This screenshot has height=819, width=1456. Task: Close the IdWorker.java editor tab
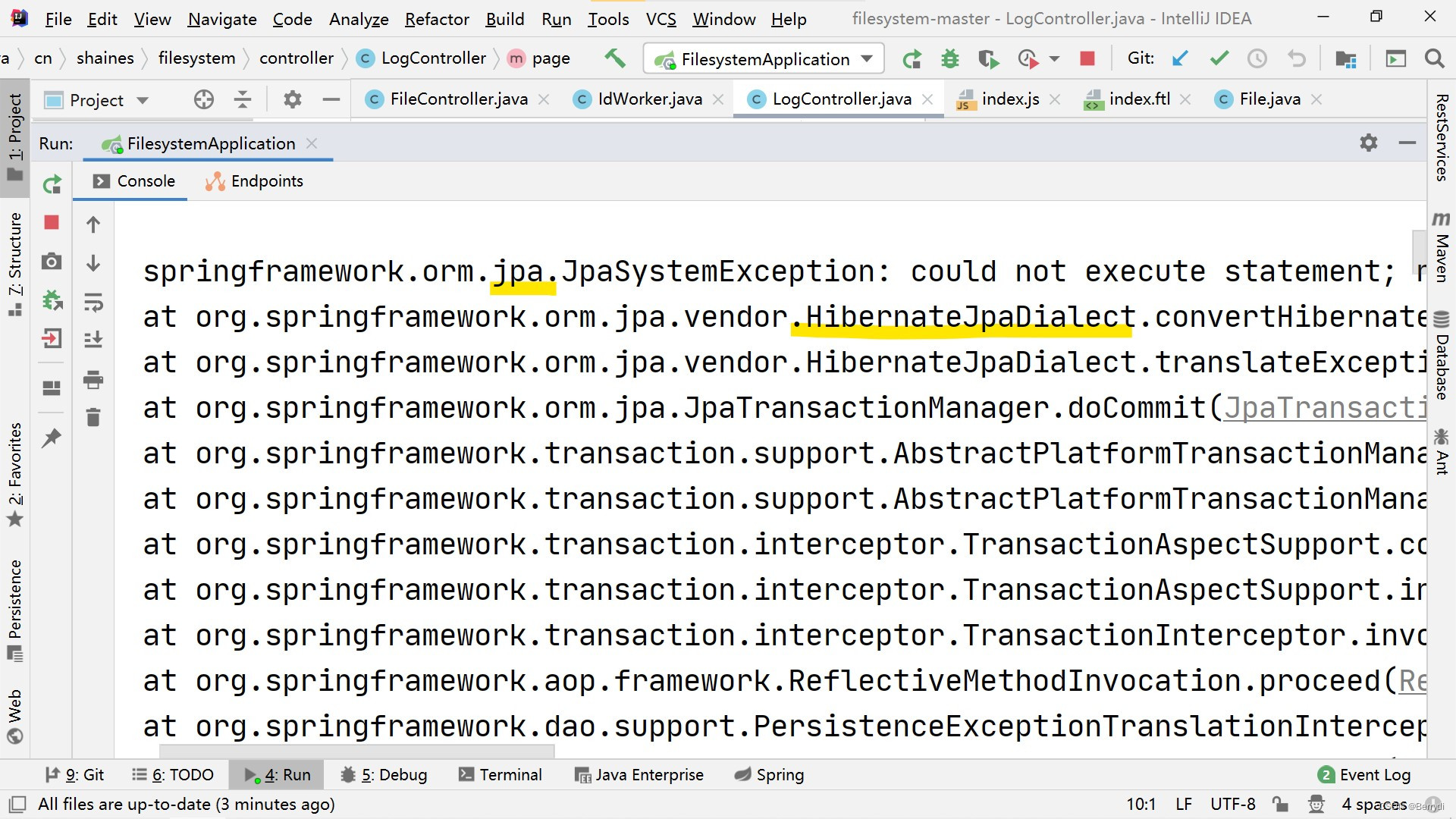[x=718, y=99]
